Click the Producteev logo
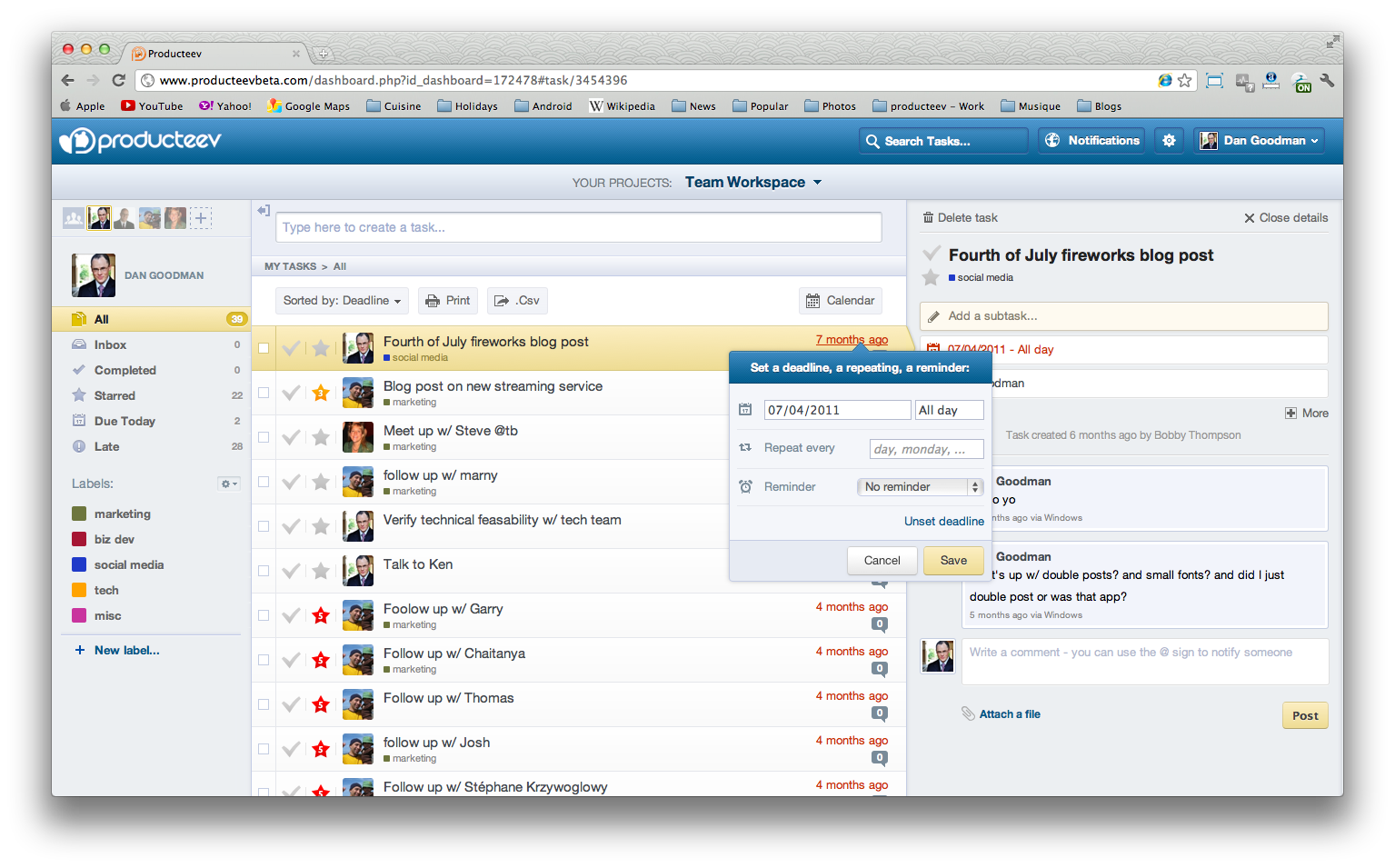 pos(140,140)
